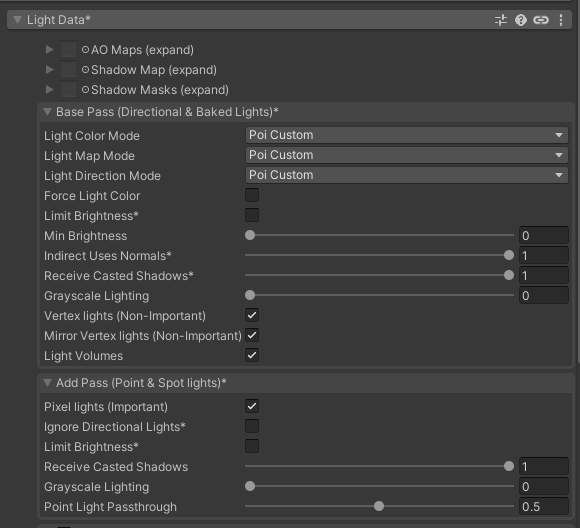The width and height of the screenshot is (580, 528).
Task: Click the Point Light Passthrough slider handle
Action: click(379, 506)
